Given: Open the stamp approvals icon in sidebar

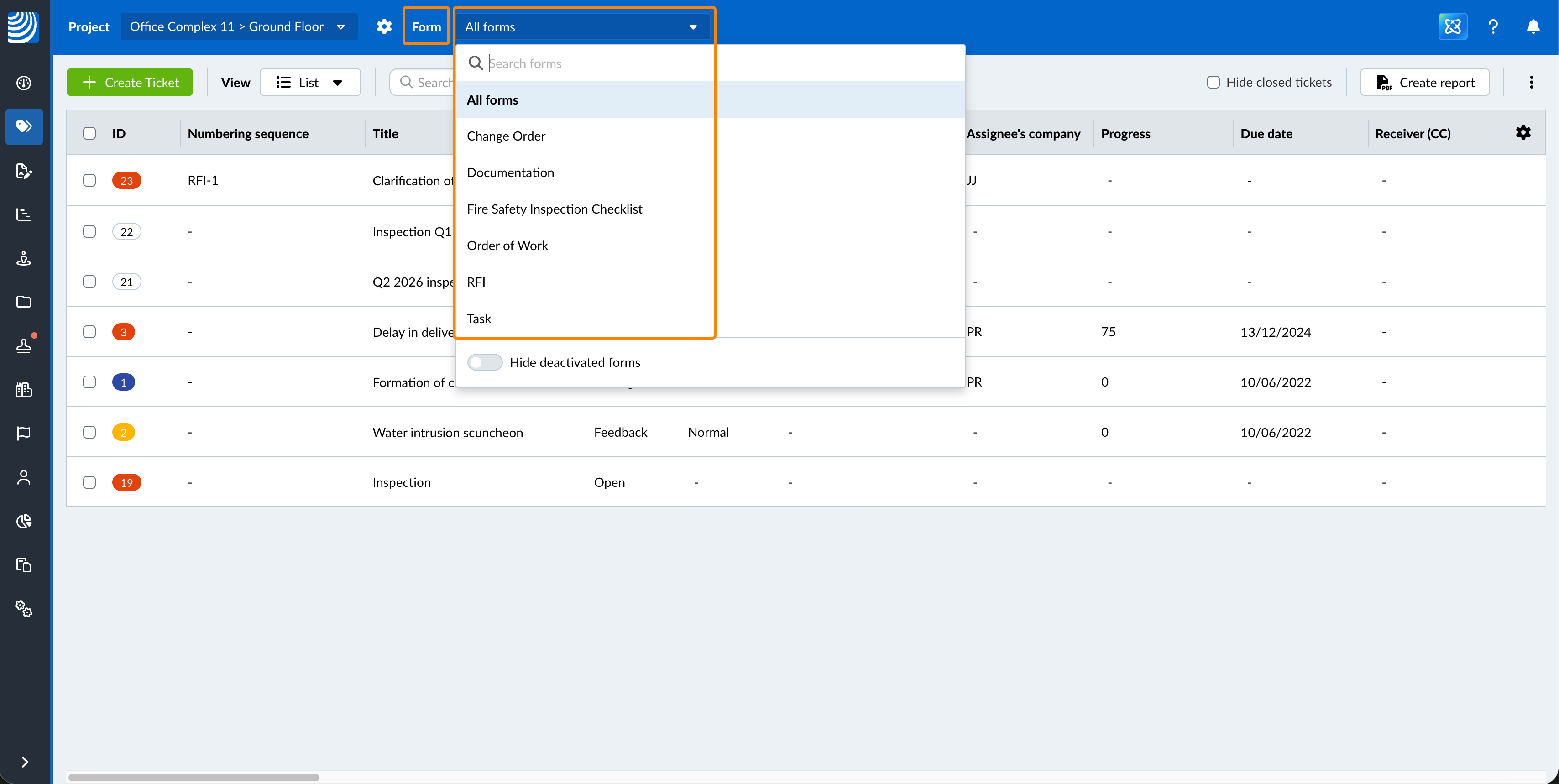Looking at the screenshot, I should [24, 345].
